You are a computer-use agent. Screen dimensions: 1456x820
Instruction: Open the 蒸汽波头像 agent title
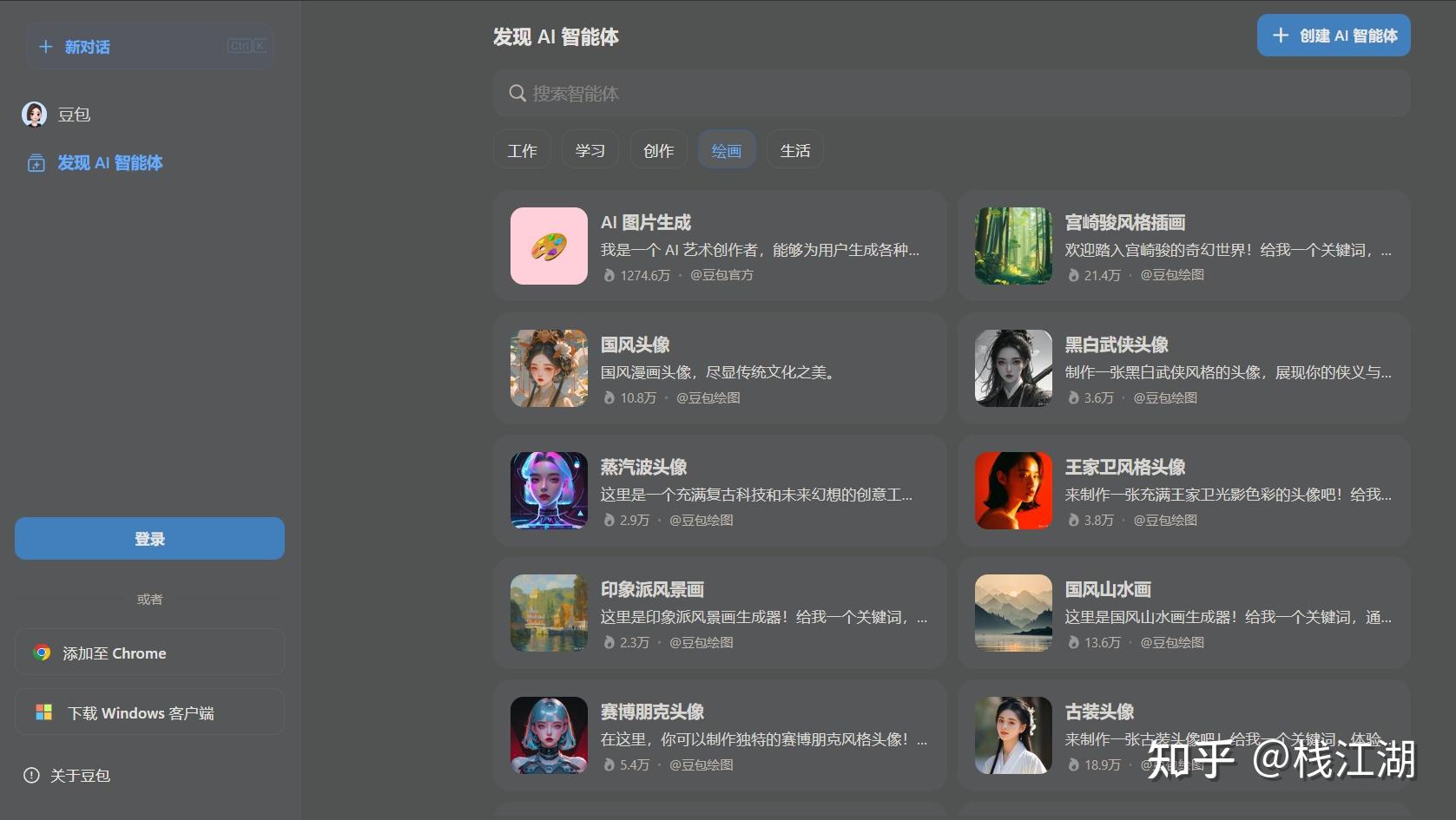pyautogui.click(x=643, y=467)
